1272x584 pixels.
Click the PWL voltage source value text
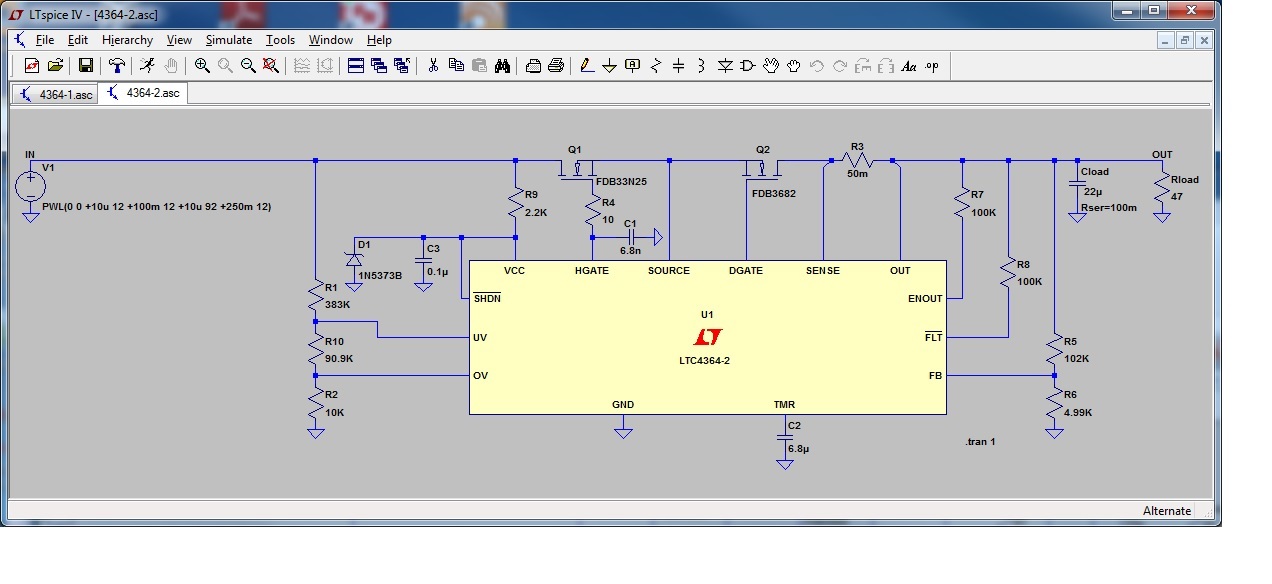point(156,207)
